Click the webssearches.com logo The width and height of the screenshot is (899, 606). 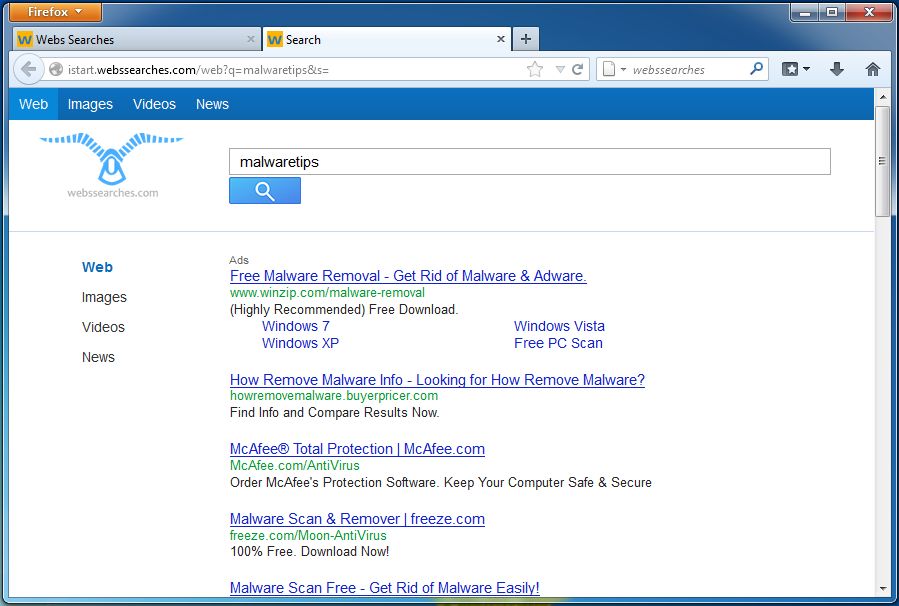click(x=112, y=166)
